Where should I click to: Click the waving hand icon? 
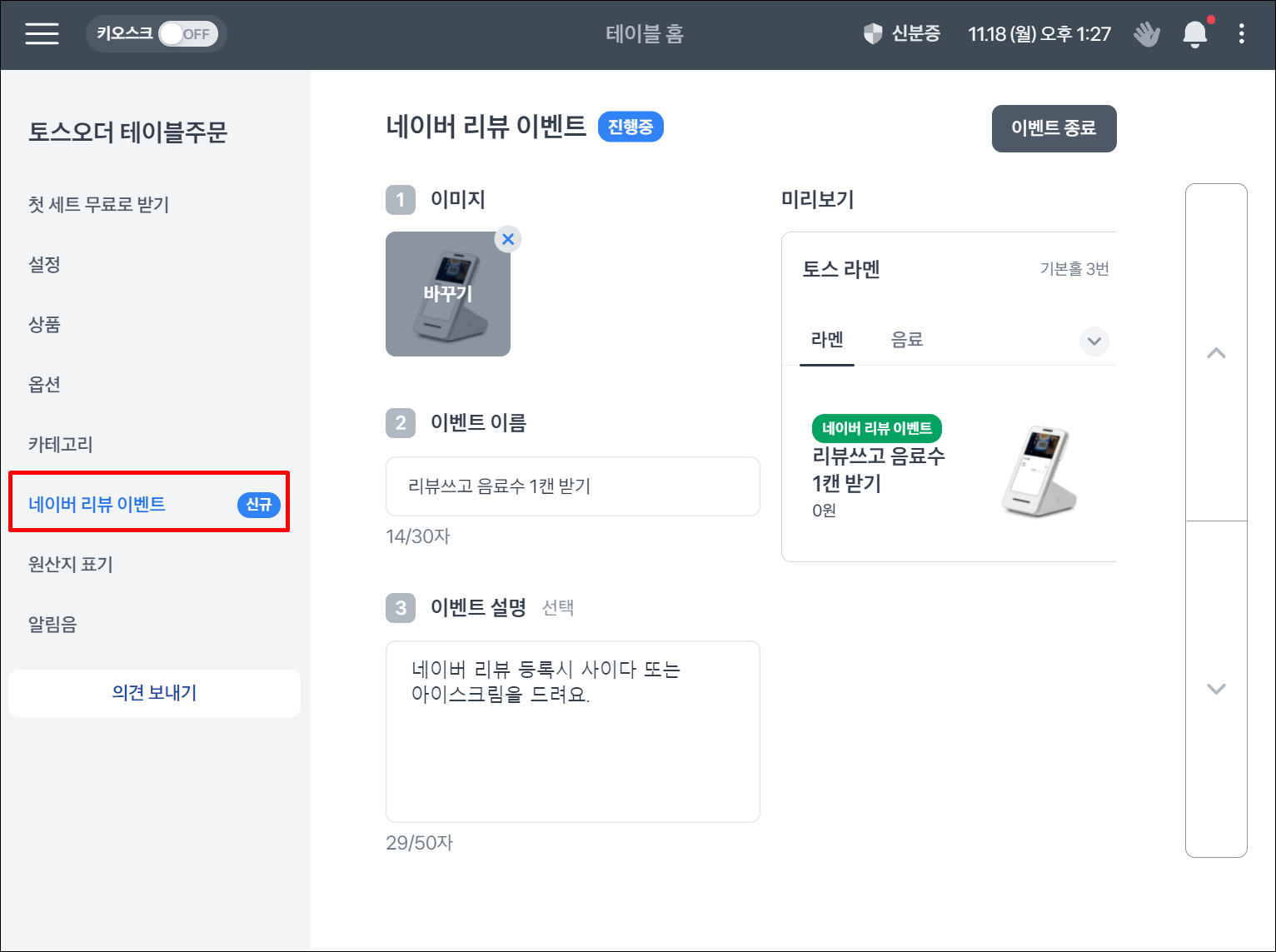(x=1147, y=34)
